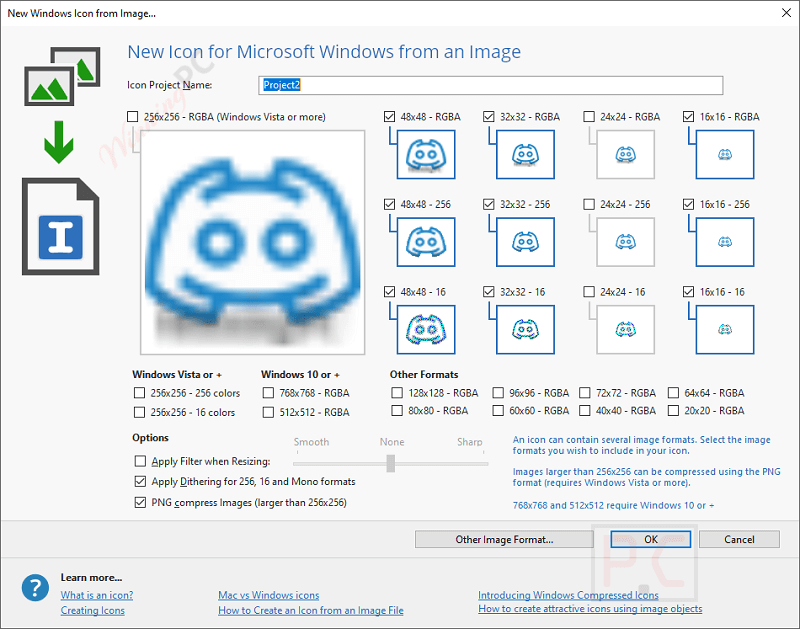Check 256x256 - 256 colors option
This screenshot has height=629, width=800.
point(139,393)
